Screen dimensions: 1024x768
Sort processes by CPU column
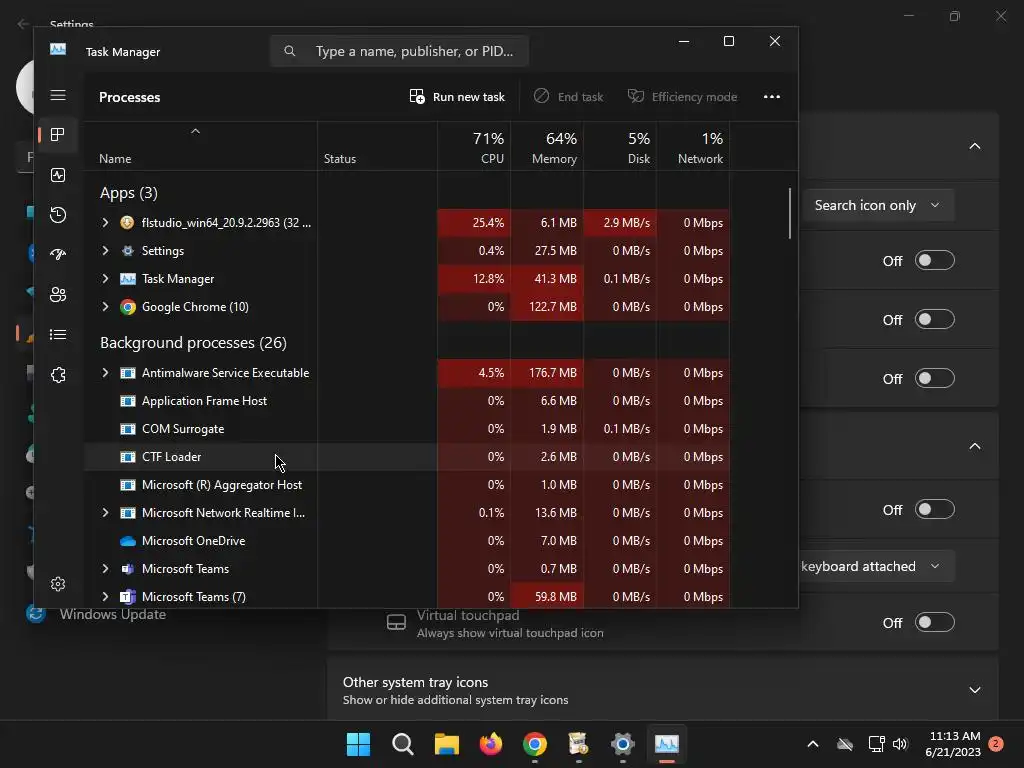click(474, 148)
